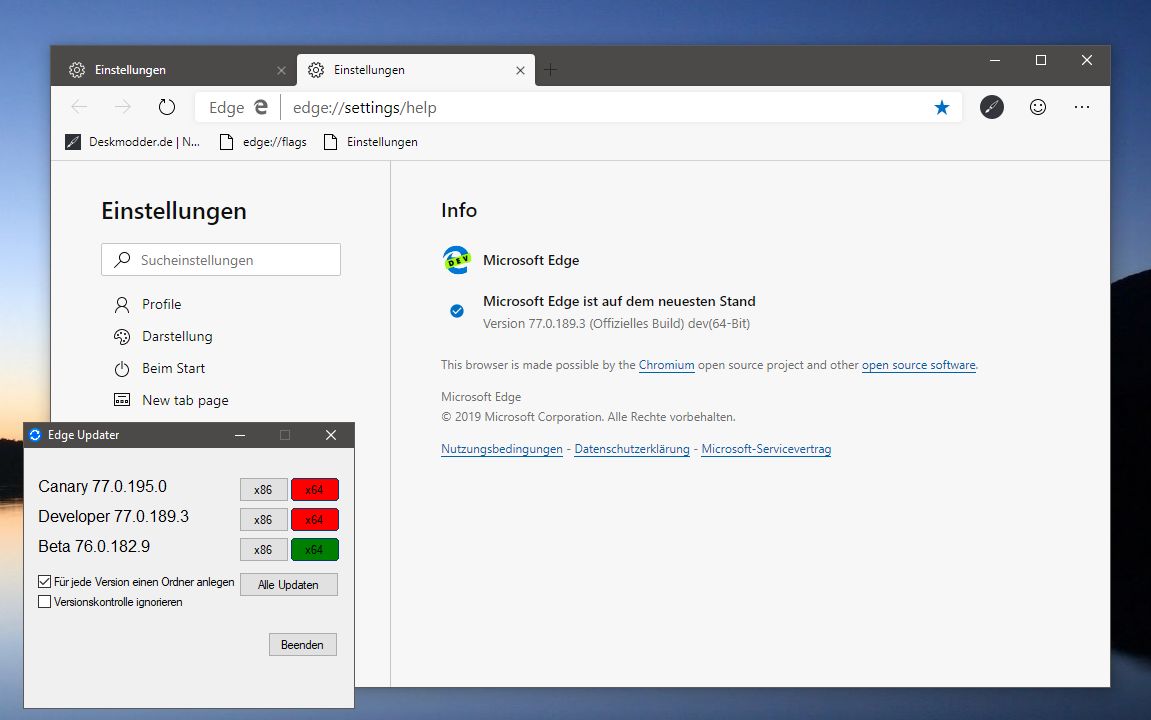Click the Darstellung palette icon

[x=122, y=336]
